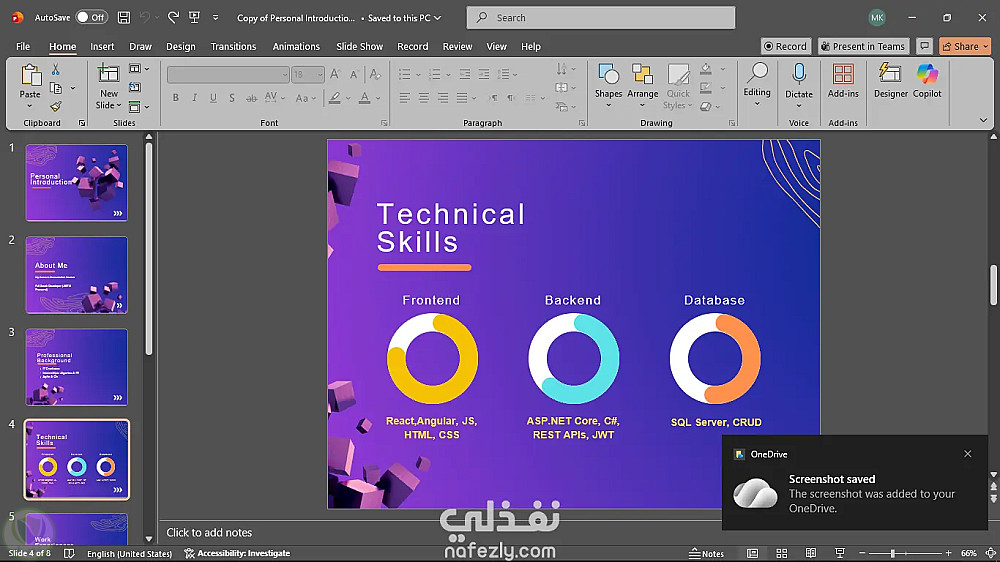Viewport: 1000px width, 562px height.
Task: Switch to the Slide Show tab
Action: [x=360, y=46]
